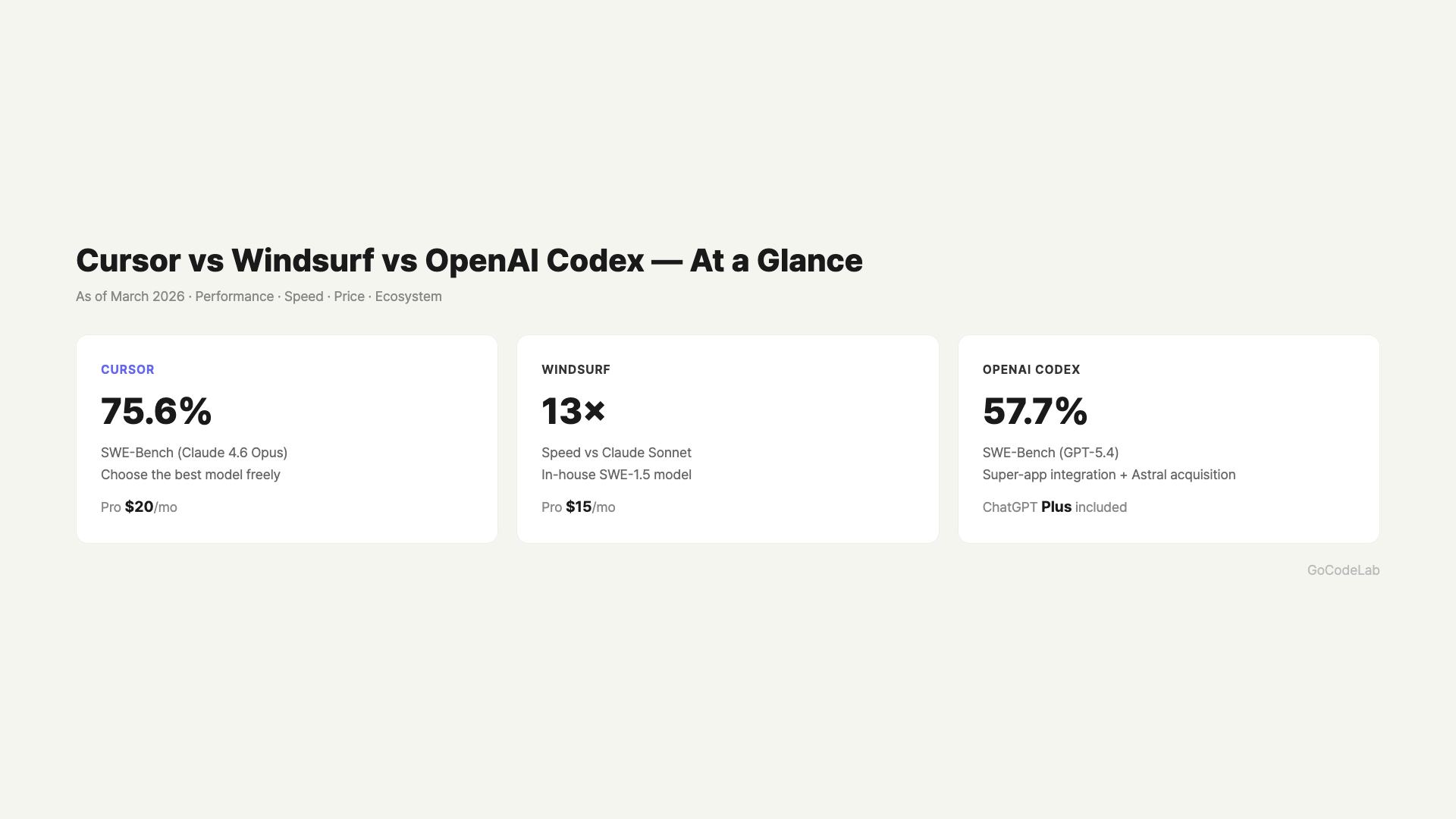
Task: Click the main comparison title heading
Action: (x=469, y=261)
